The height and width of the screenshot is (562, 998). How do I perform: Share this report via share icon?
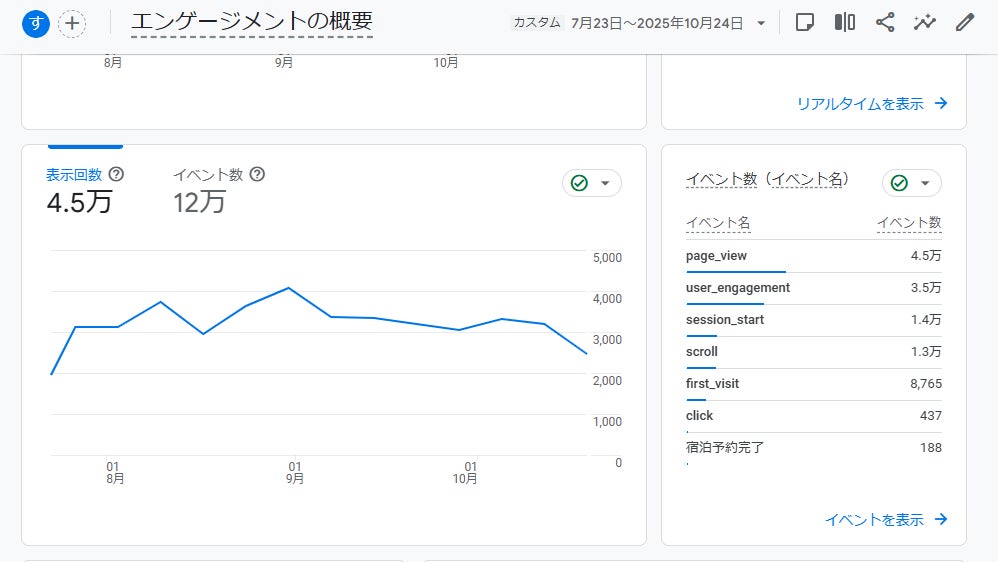tap(885, 22)
